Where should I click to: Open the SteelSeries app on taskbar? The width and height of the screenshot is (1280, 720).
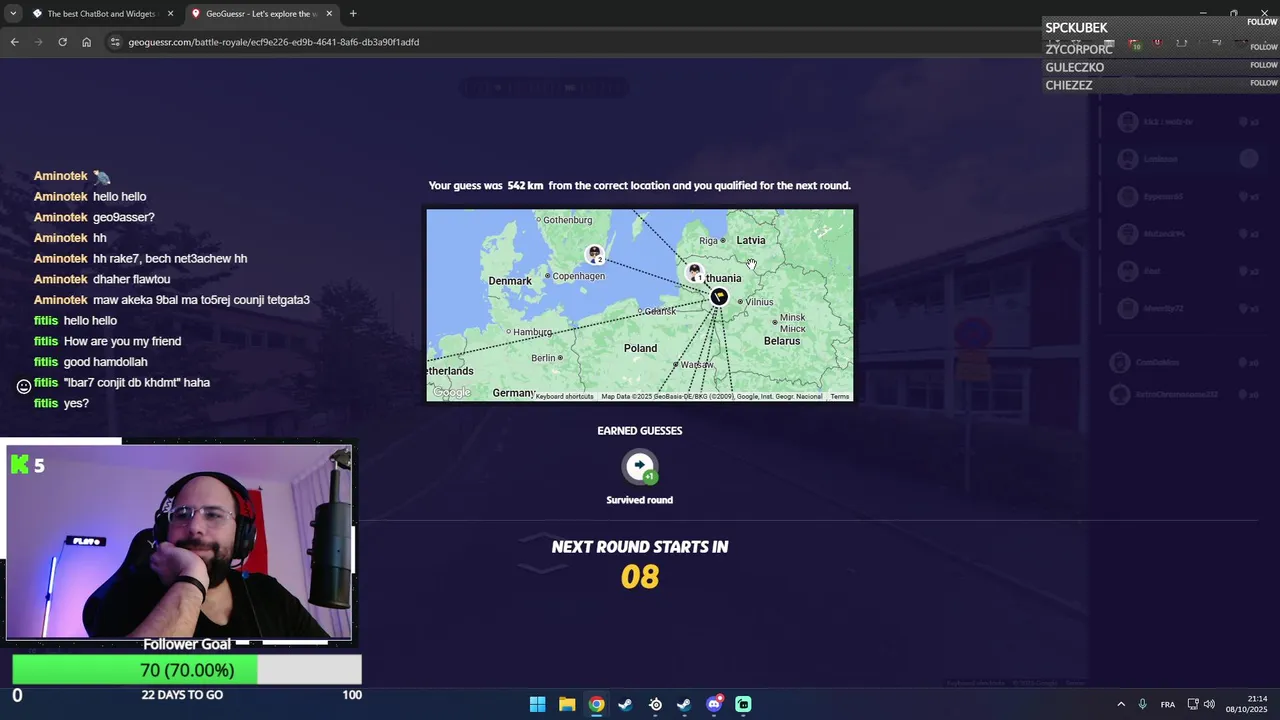pyautogui.click(x=655, y=704)
